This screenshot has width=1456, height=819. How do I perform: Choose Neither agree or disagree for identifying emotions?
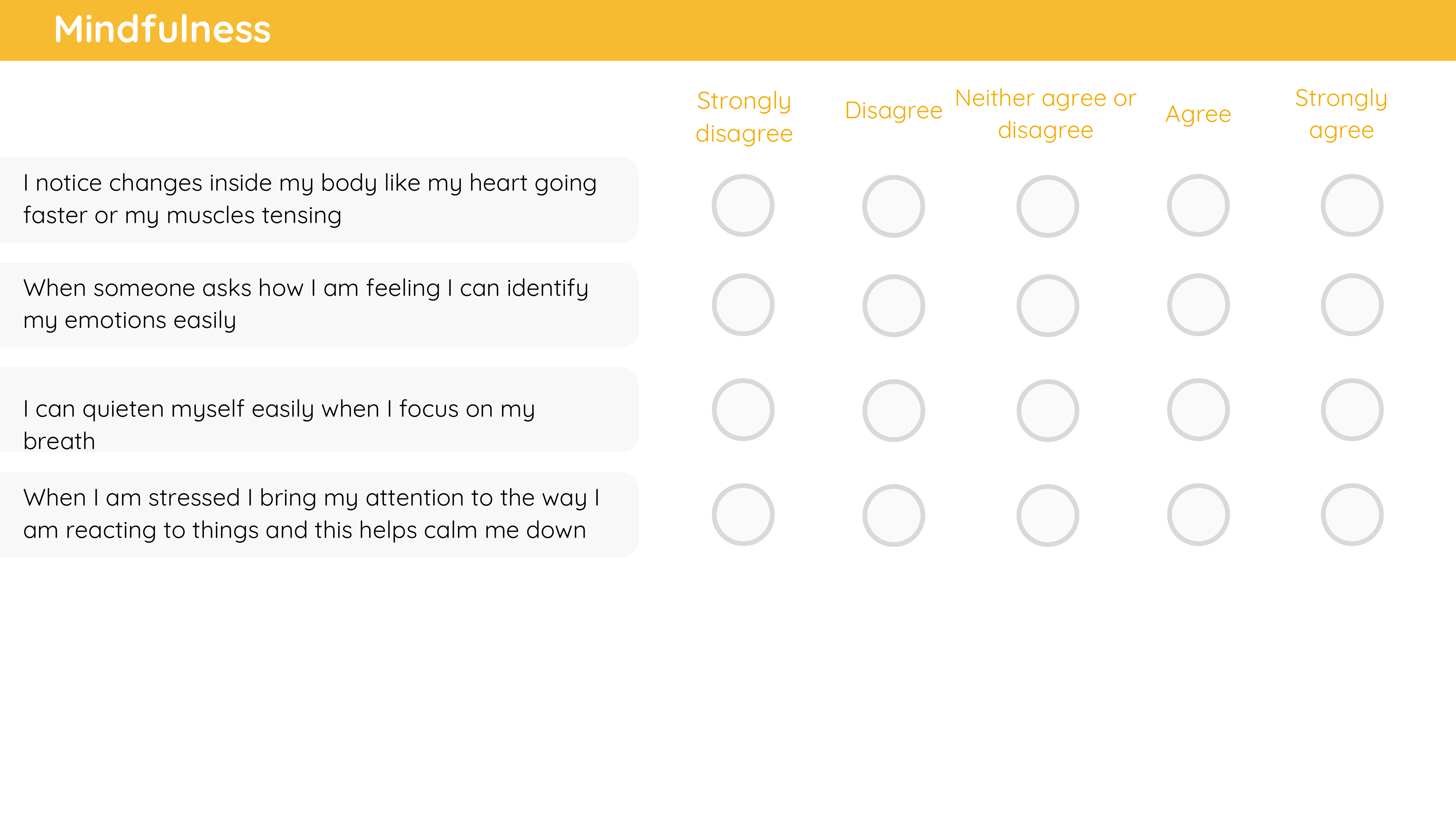tap(1047, 306)
